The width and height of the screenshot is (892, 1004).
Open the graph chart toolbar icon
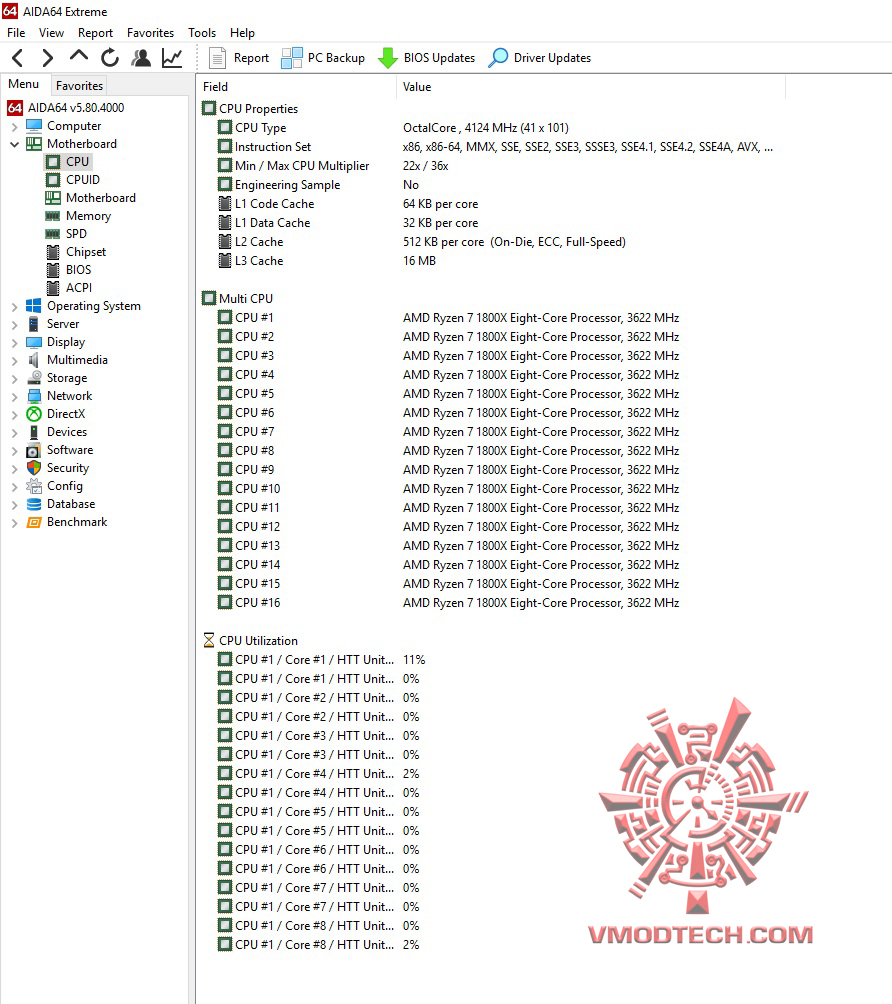[x=172, y=58]
